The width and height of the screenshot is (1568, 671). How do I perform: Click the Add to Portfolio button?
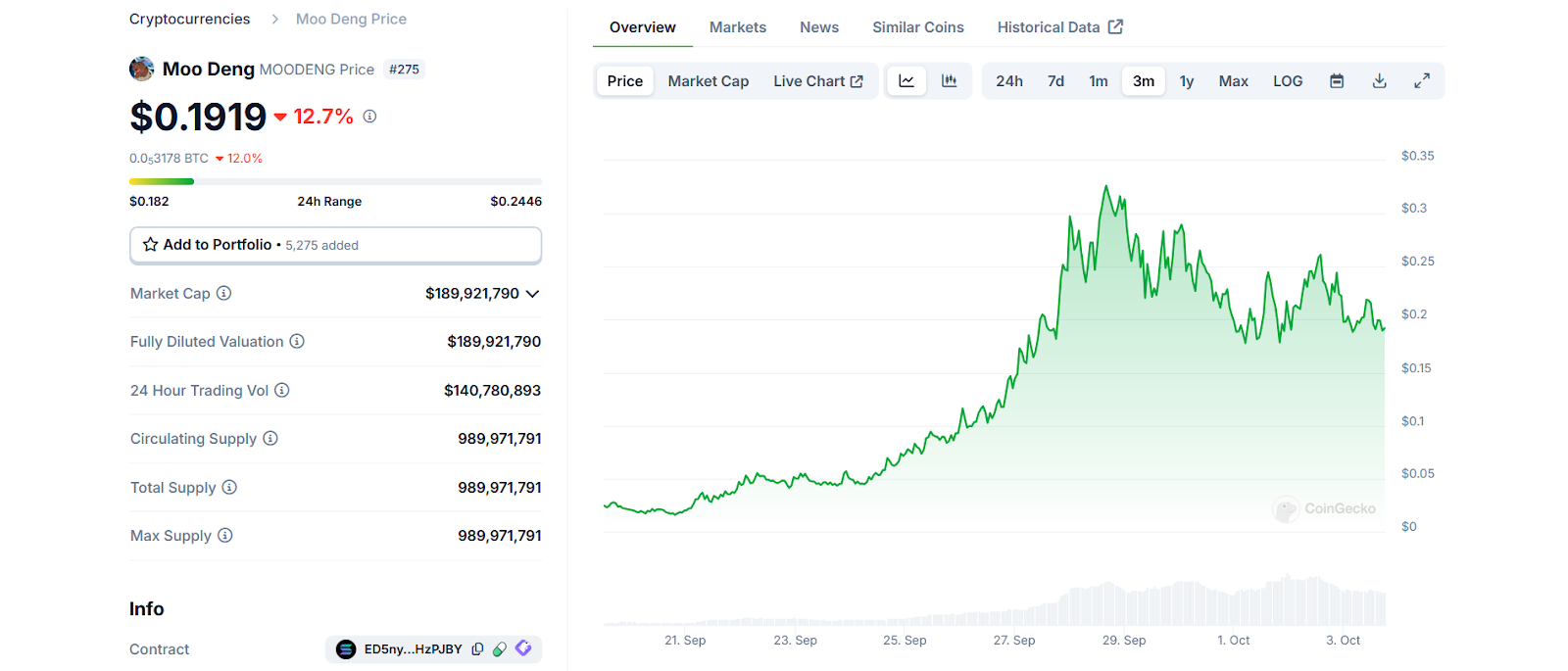[x=335, y=245]
